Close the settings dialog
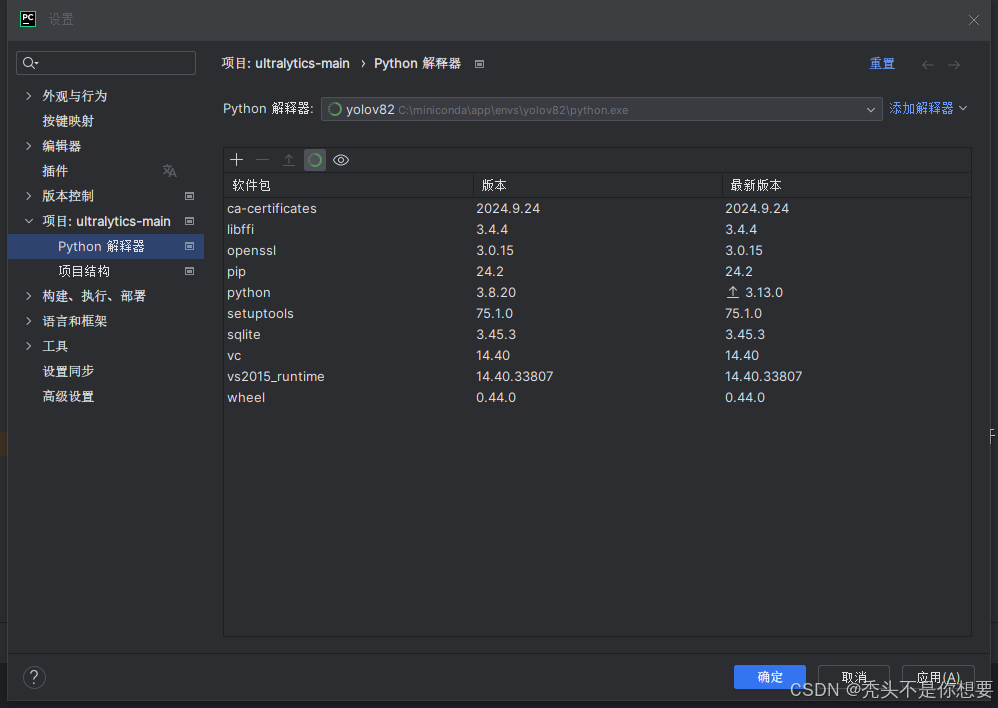The height and width of the screenshot is (708, 998). (x=973, y=20)
